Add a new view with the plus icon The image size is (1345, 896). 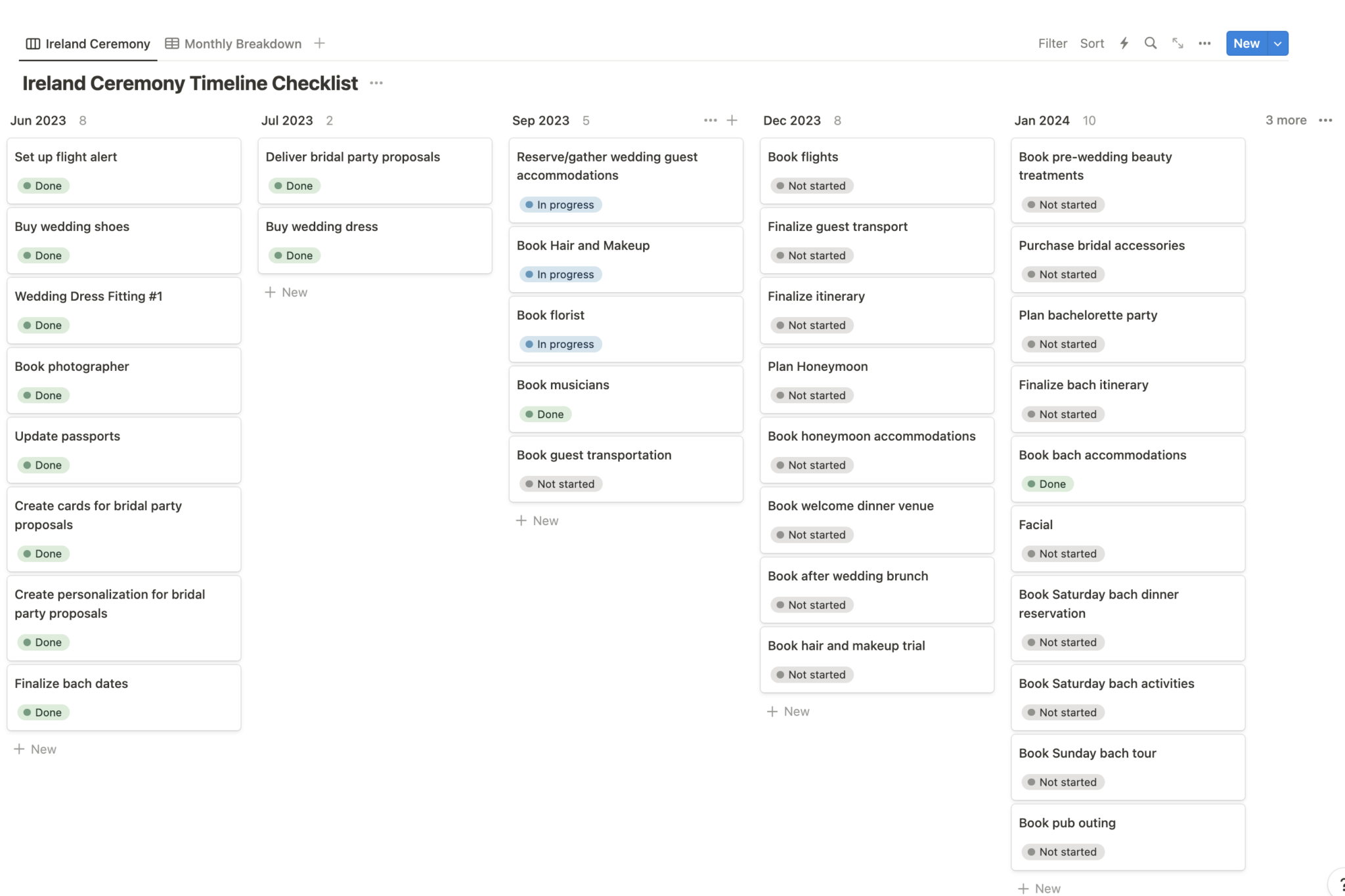tap(319, 43)
